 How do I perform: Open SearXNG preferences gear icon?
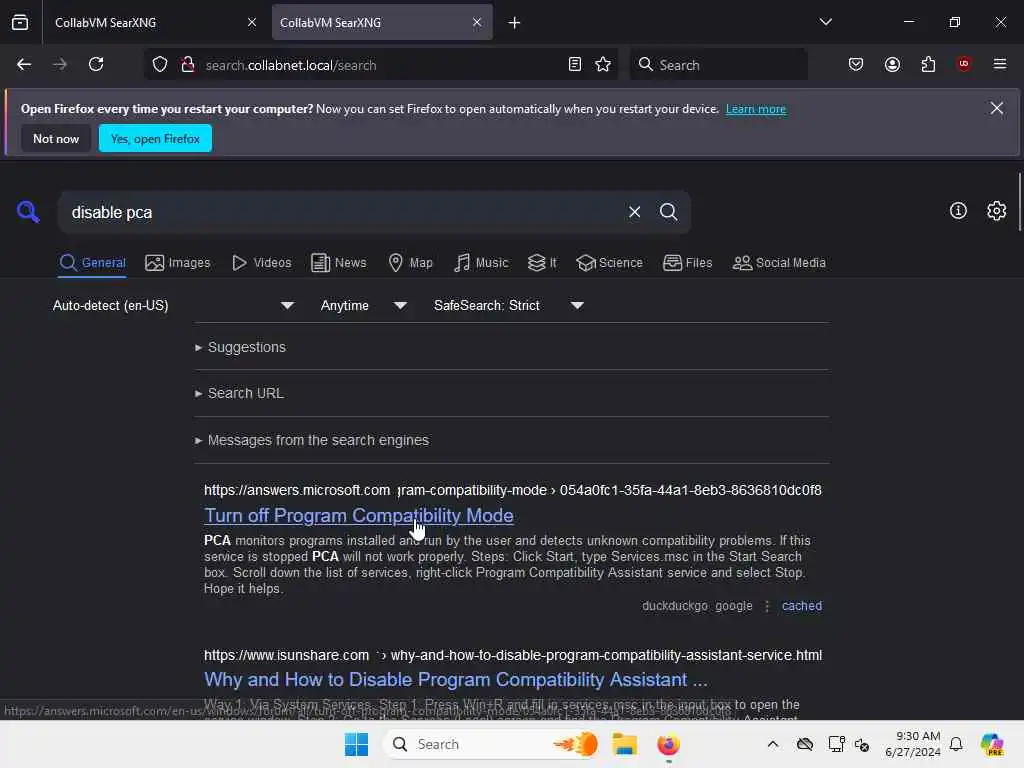(x=997, y=211)
